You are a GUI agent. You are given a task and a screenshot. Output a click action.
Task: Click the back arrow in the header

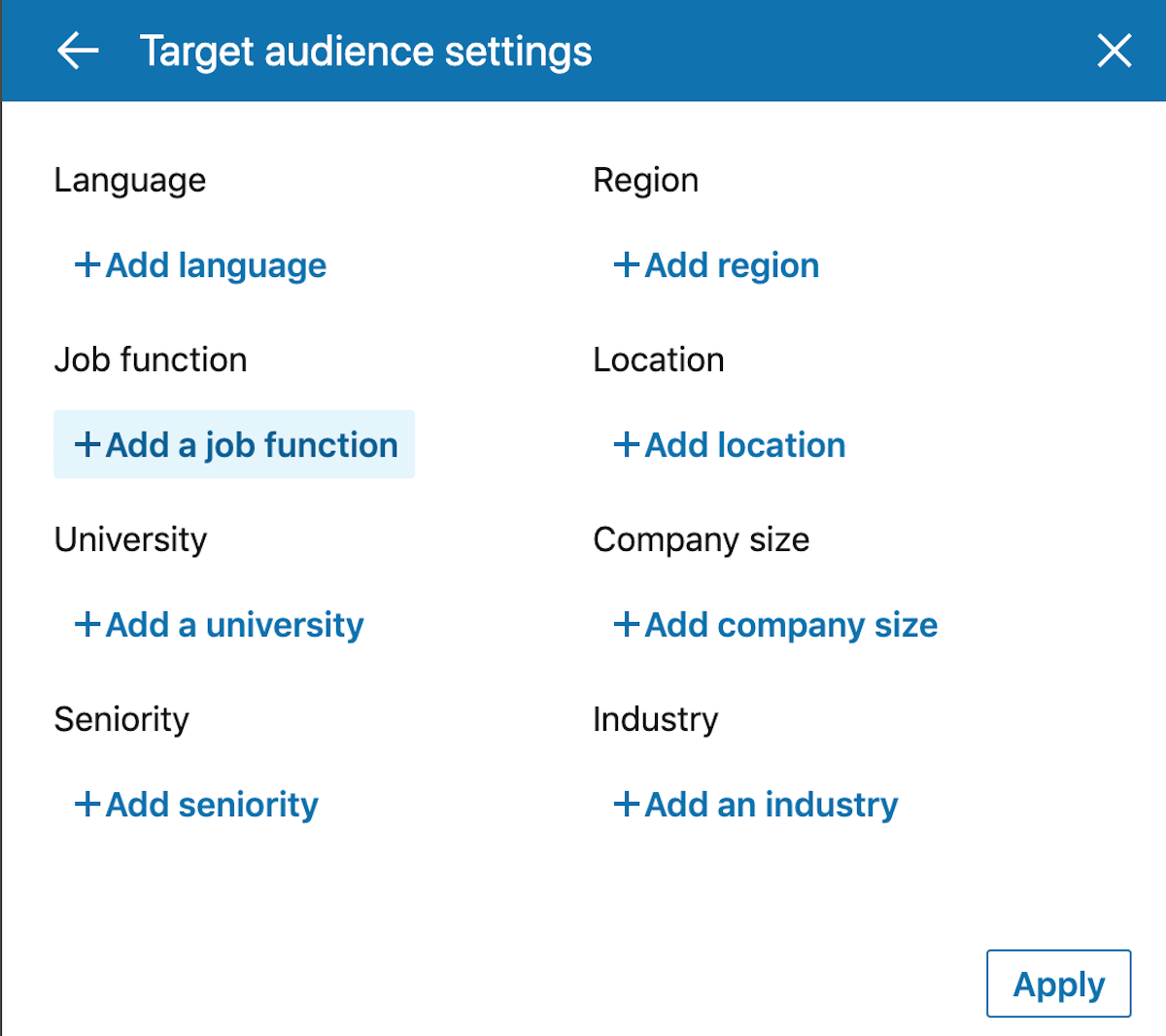point(78,51)
